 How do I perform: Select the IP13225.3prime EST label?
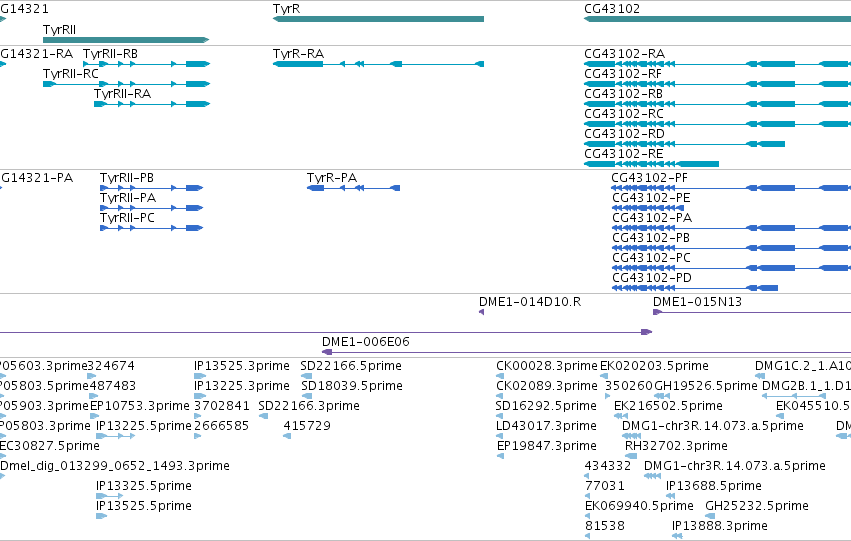click(242, 386)
